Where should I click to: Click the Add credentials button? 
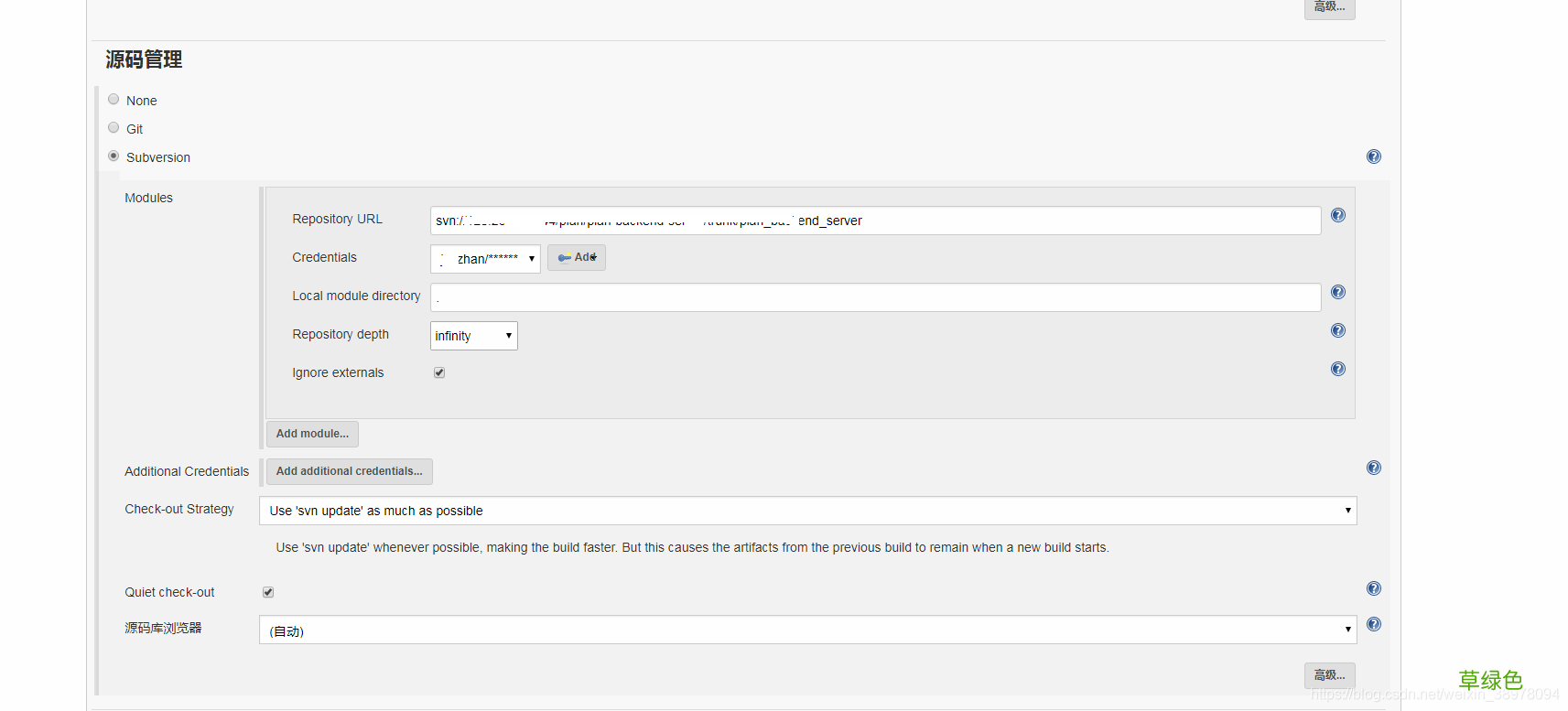(577, 257)
